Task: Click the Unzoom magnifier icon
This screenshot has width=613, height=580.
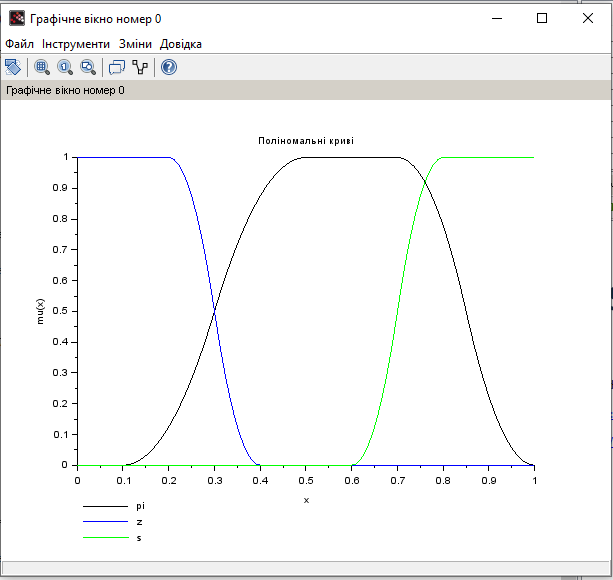Action: point(88,67)
